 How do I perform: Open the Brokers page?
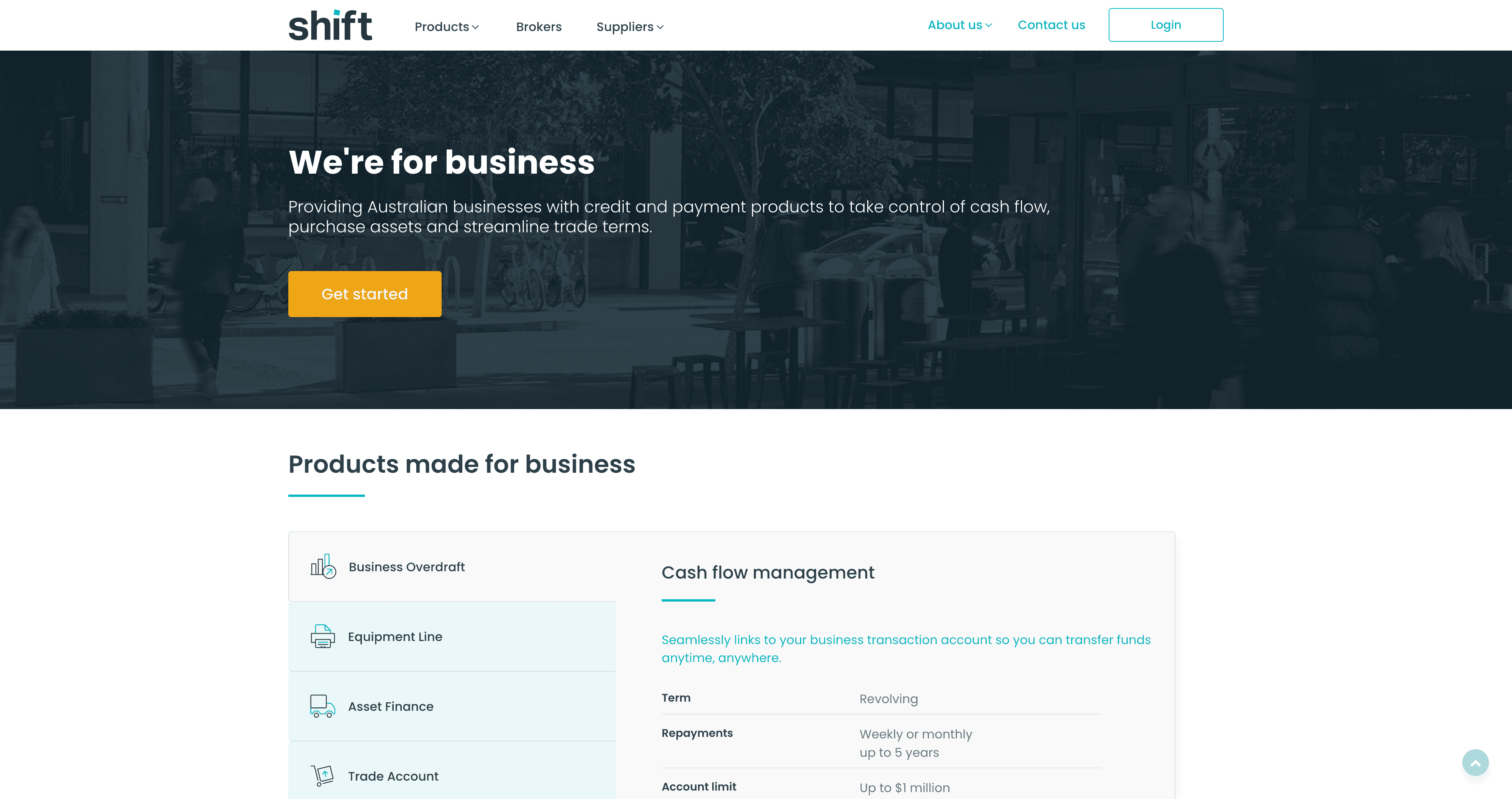538,27
